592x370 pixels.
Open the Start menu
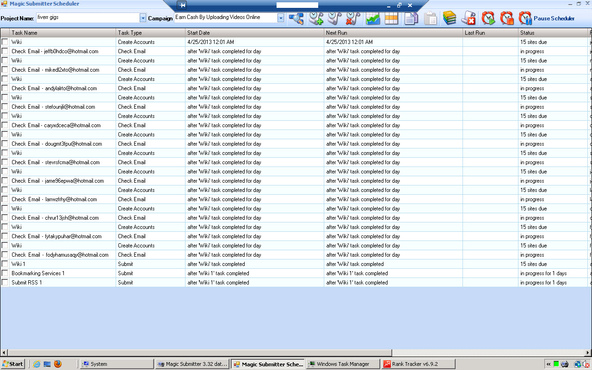click(13, 364)
